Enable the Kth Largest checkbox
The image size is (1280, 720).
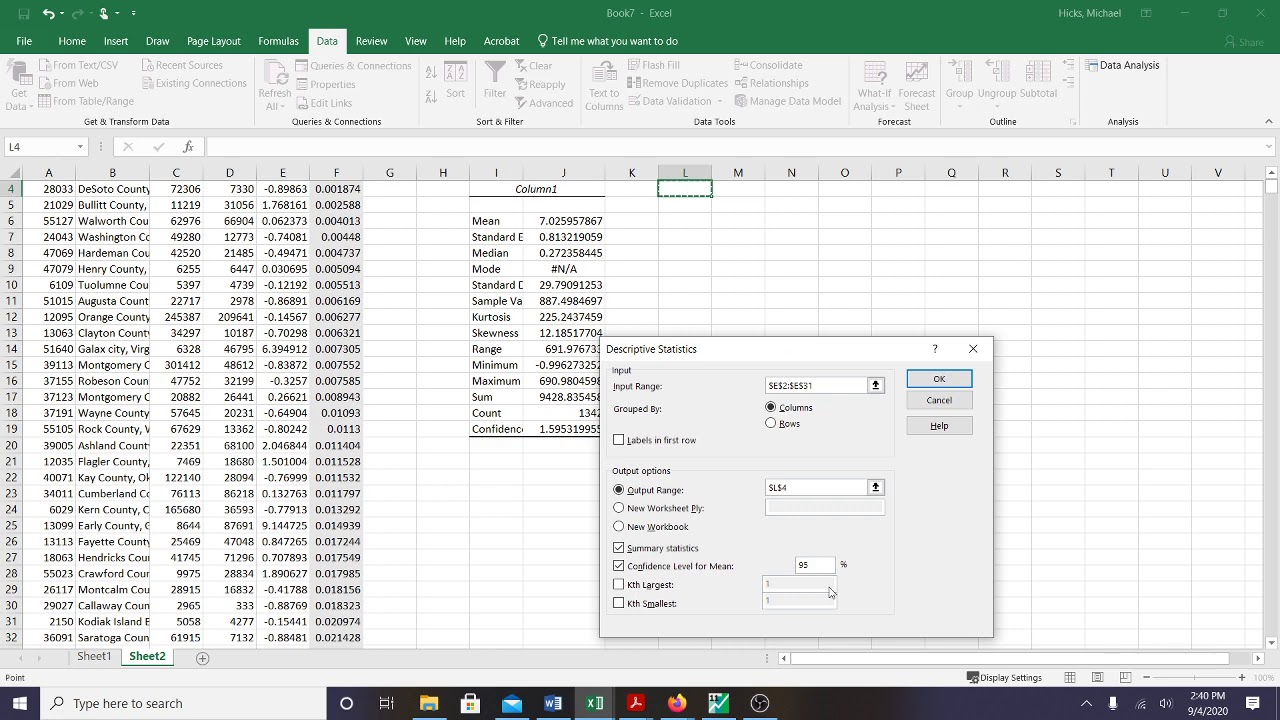point(619,585)
